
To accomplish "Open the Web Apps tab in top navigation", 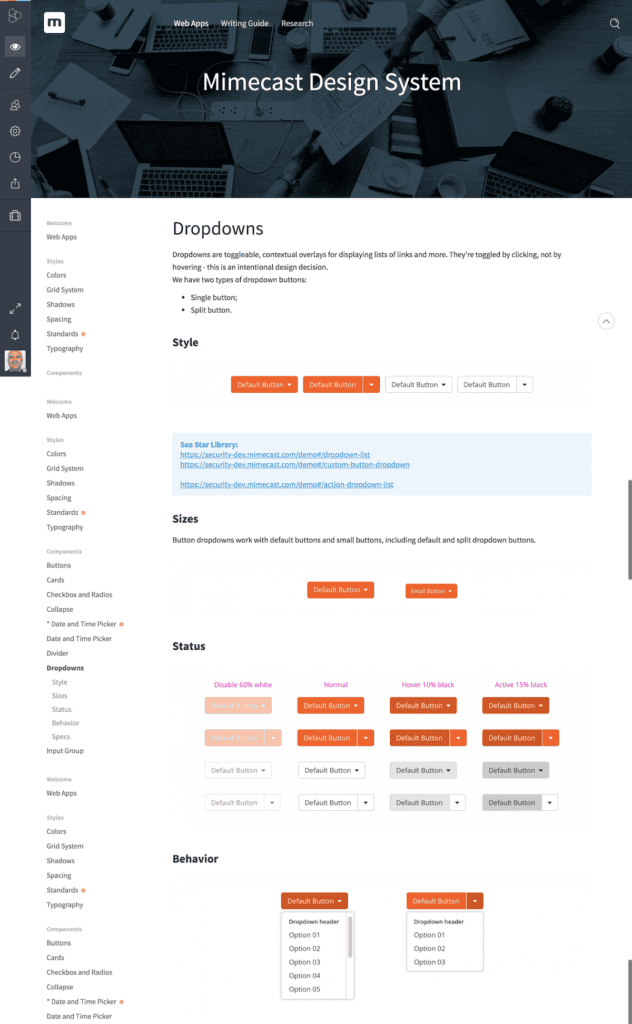I will pos(191,23).
